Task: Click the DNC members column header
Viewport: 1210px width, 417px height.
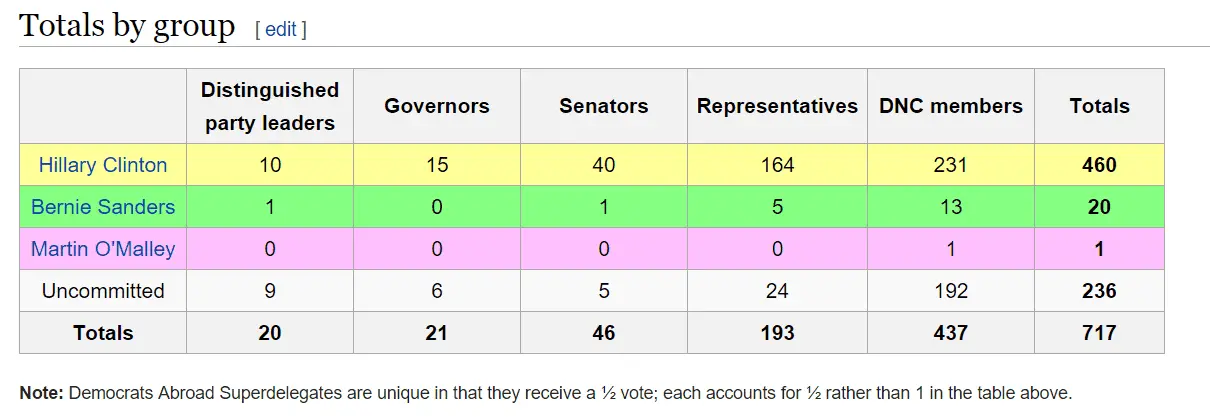Action: (950, 106)
